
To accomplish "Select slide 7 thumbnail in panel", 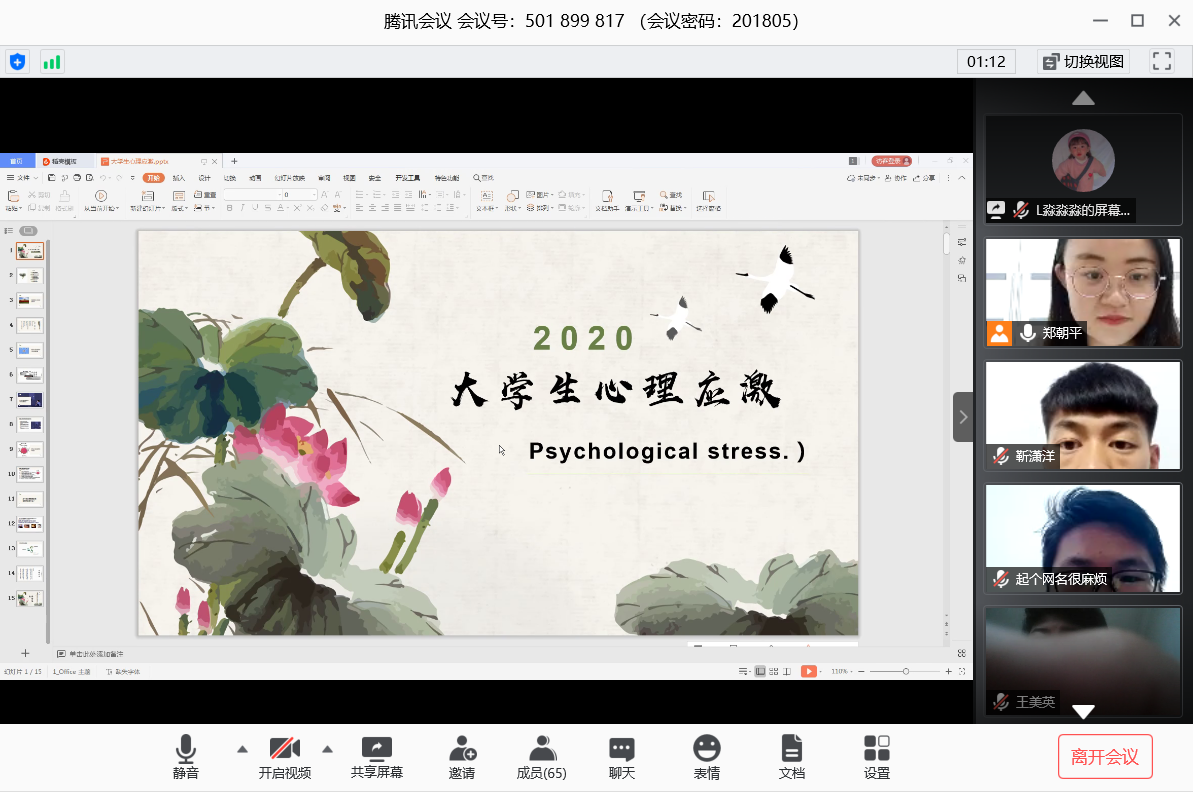I will pos(30,400).
